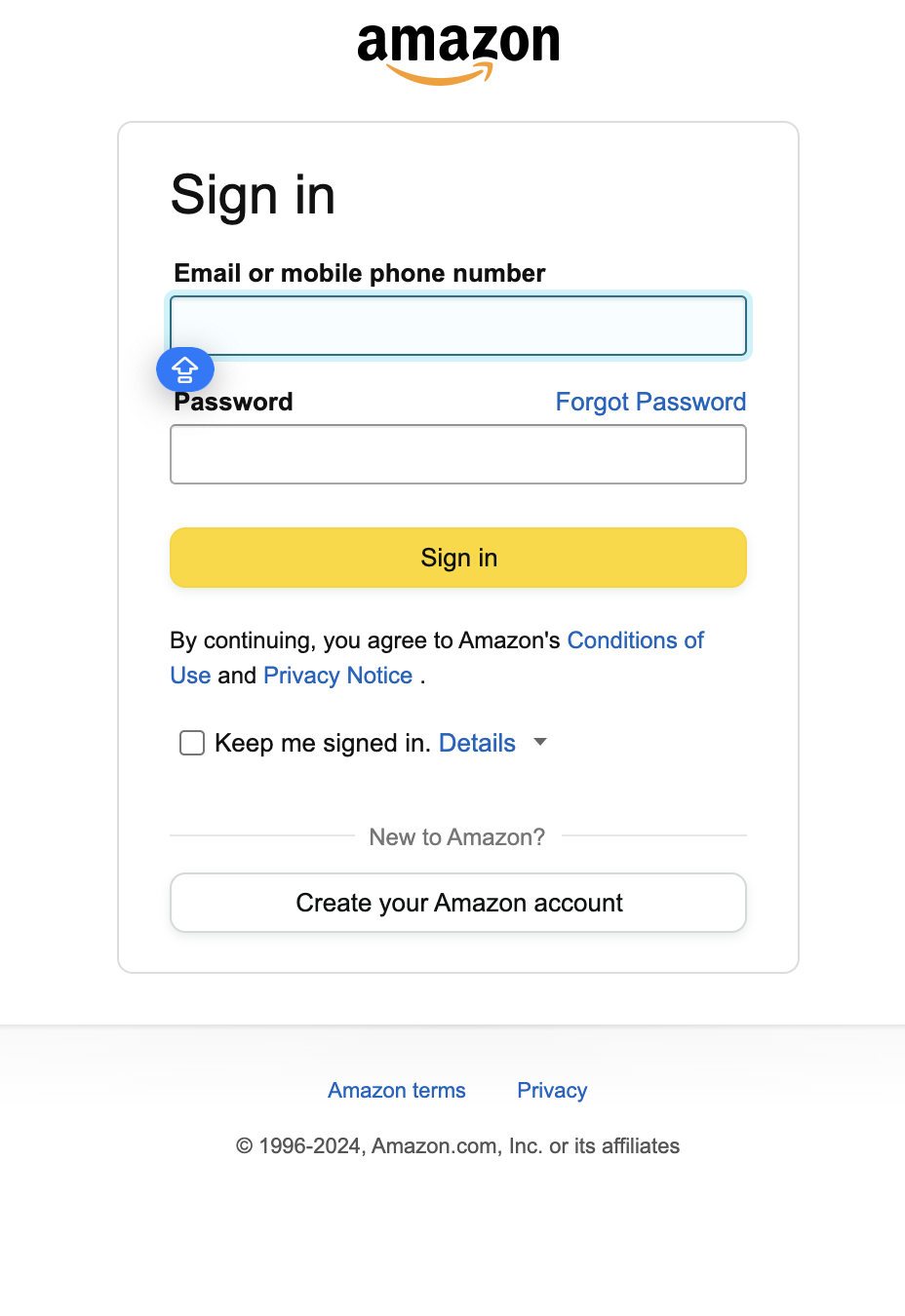Click the copyright notice text
Screen dimensions: 905x1316
point(457,1145)
